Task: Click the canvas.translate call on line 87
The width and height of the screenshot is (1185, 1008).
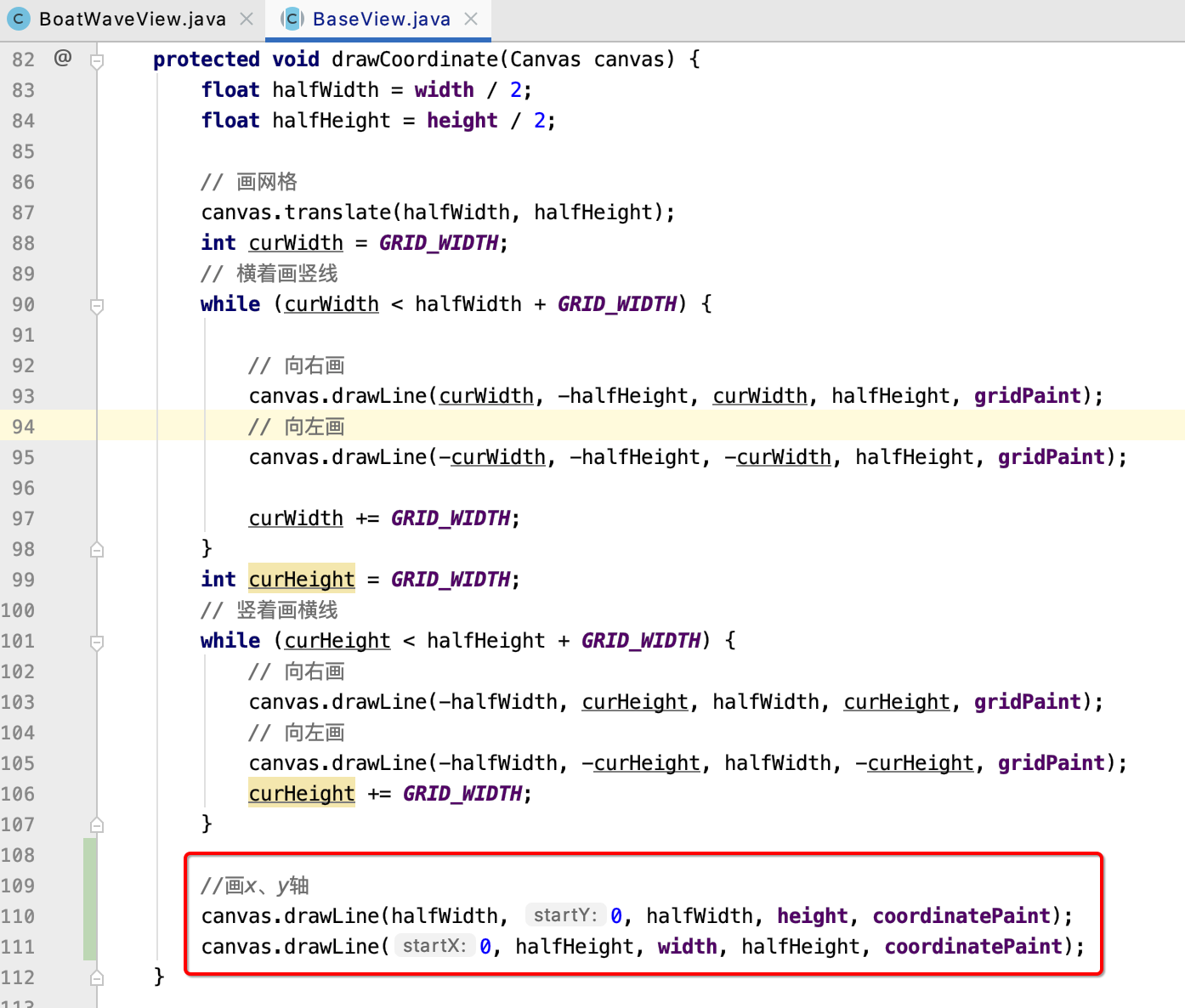Action: tap(438, 212)
